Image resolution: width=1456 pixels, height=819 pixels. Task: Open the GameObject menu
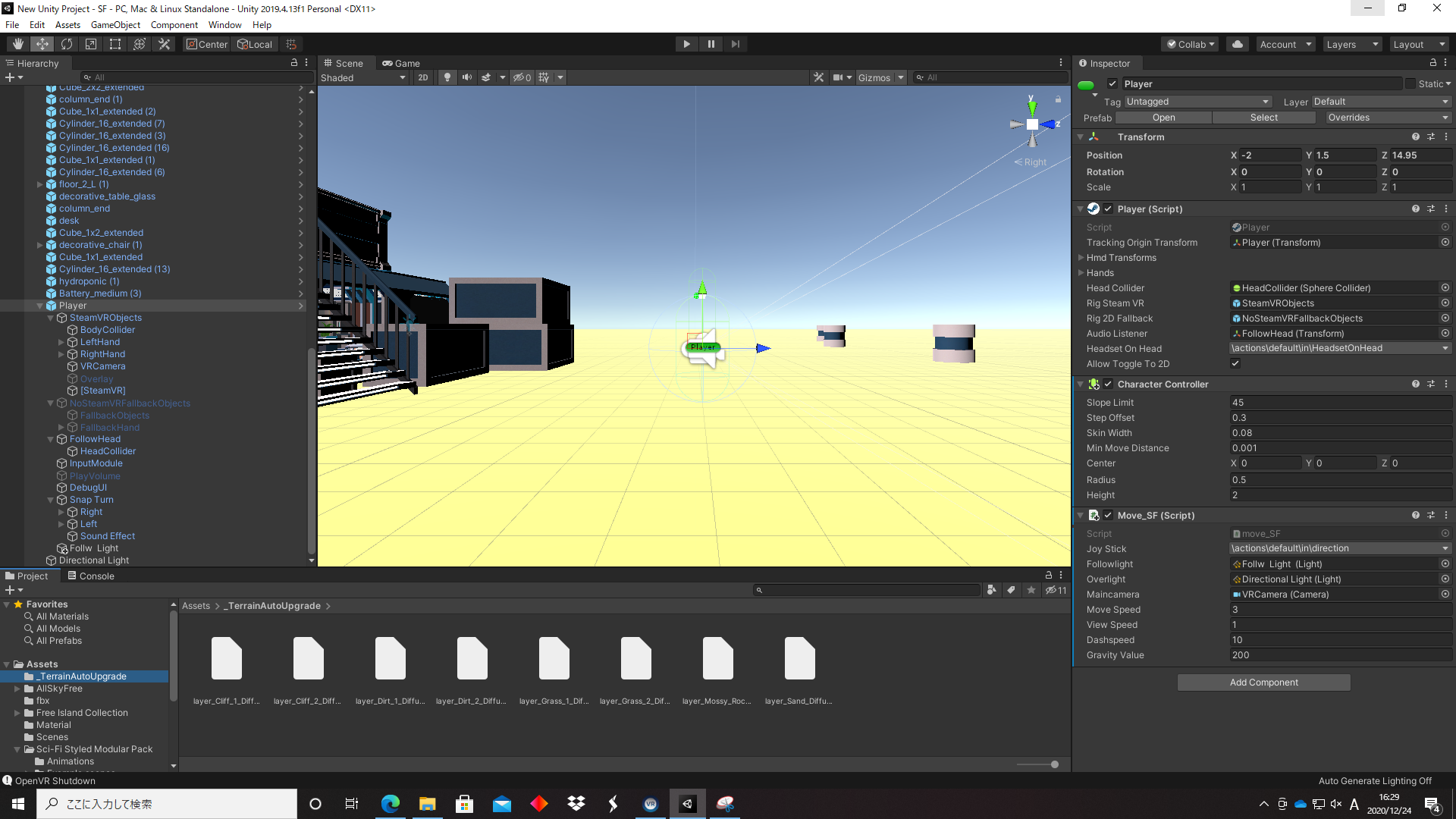click(115, 25)
